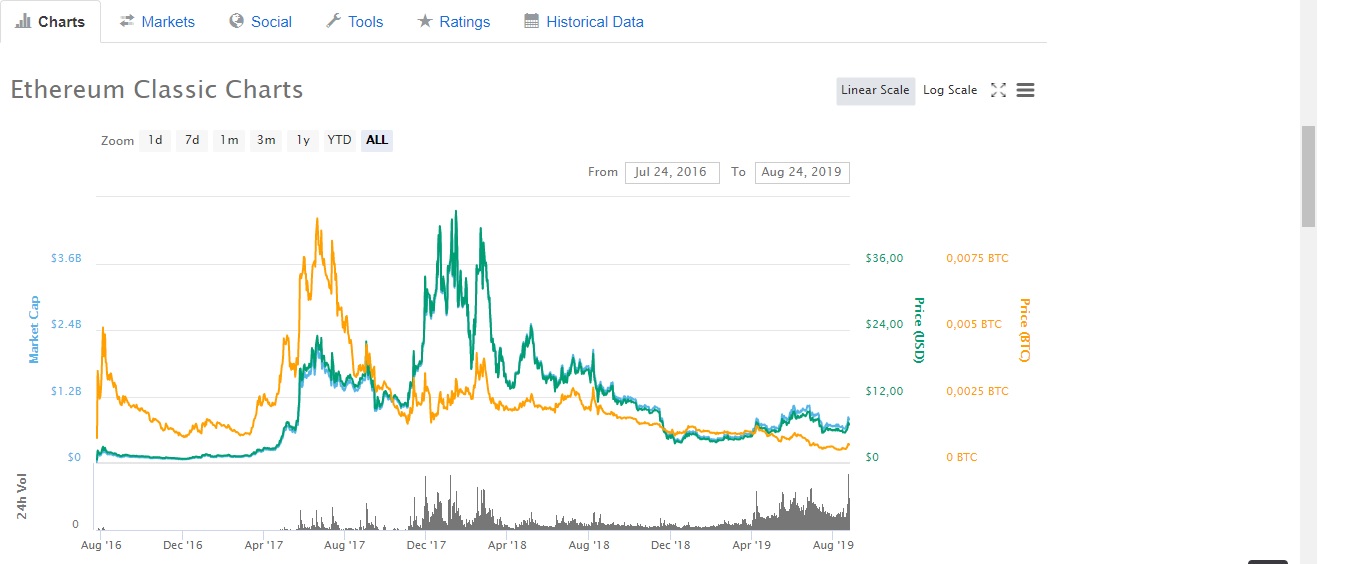Open the From date field
The height and width of the screenshot is (564, 1366).
(x=671, y=172)
